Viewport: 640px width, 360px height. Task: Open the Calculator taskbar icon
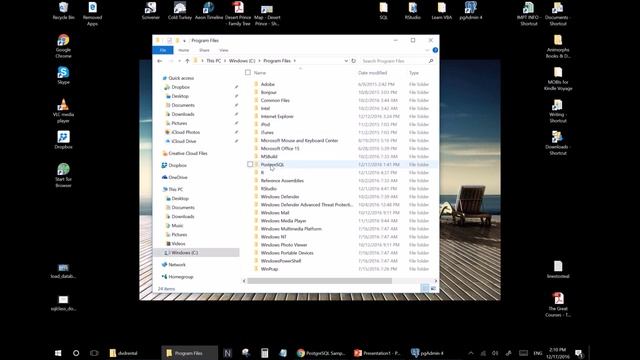pos(264,353)
